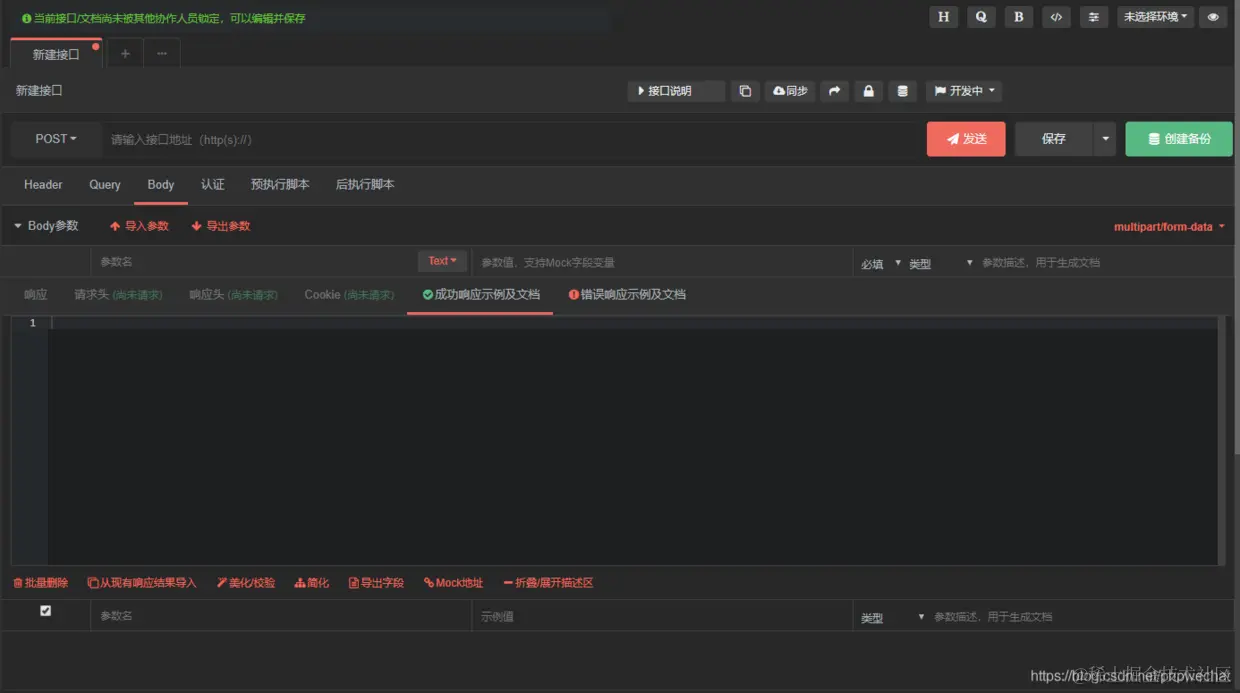
Task: Click the Q query shortcut button
Action: point(981,17)
